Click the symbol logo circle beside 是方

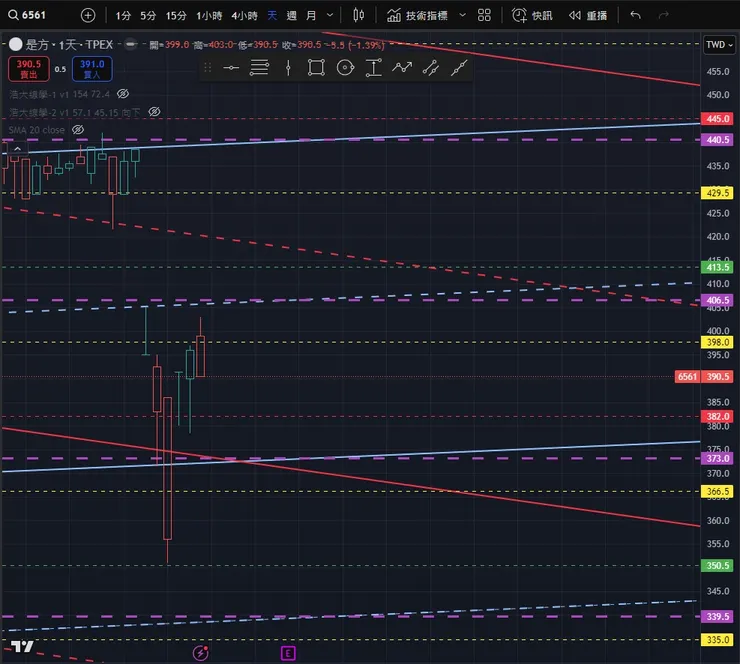pos(16,44)
